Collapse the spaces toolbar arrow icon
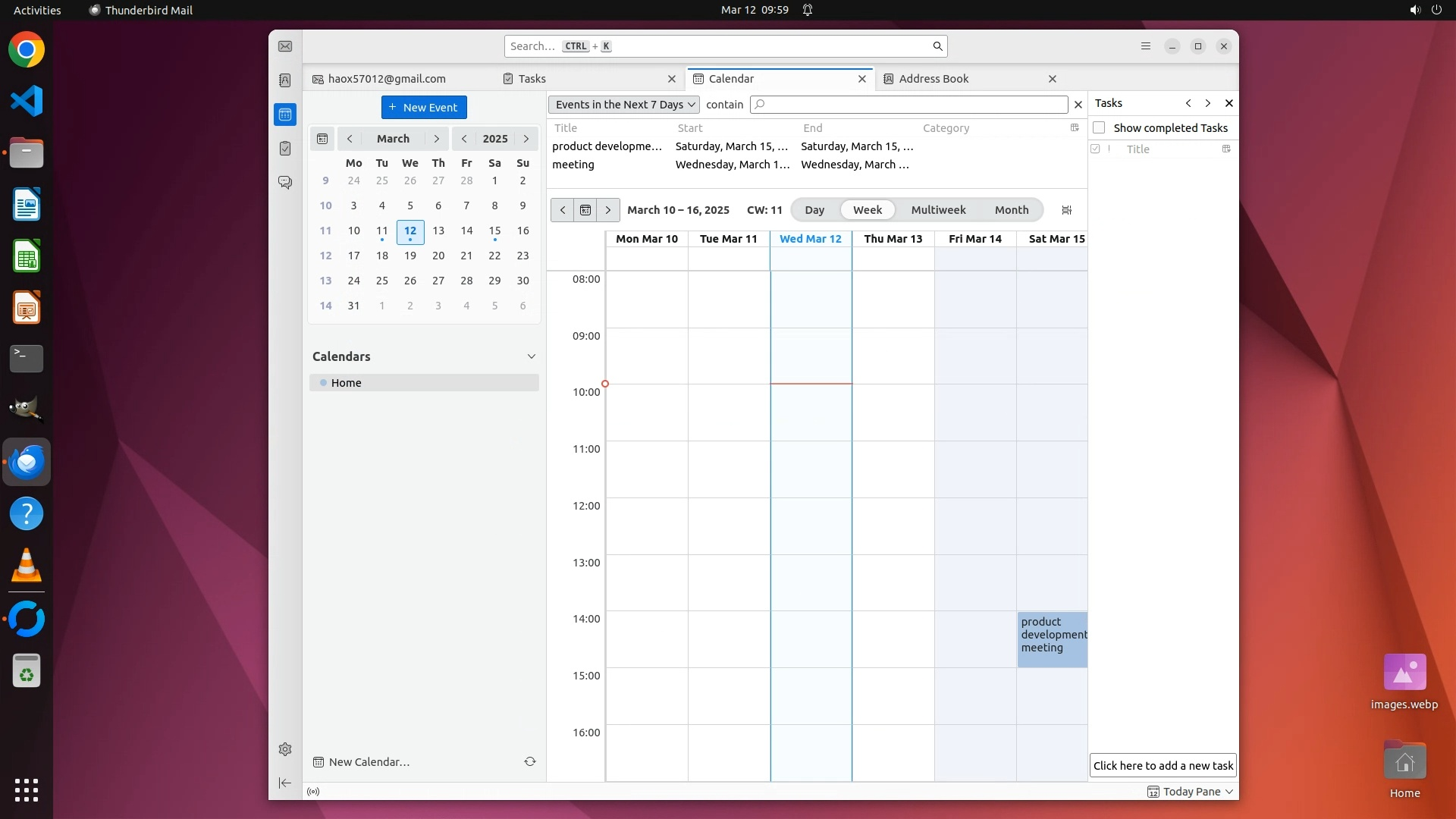 click(285, 783)
